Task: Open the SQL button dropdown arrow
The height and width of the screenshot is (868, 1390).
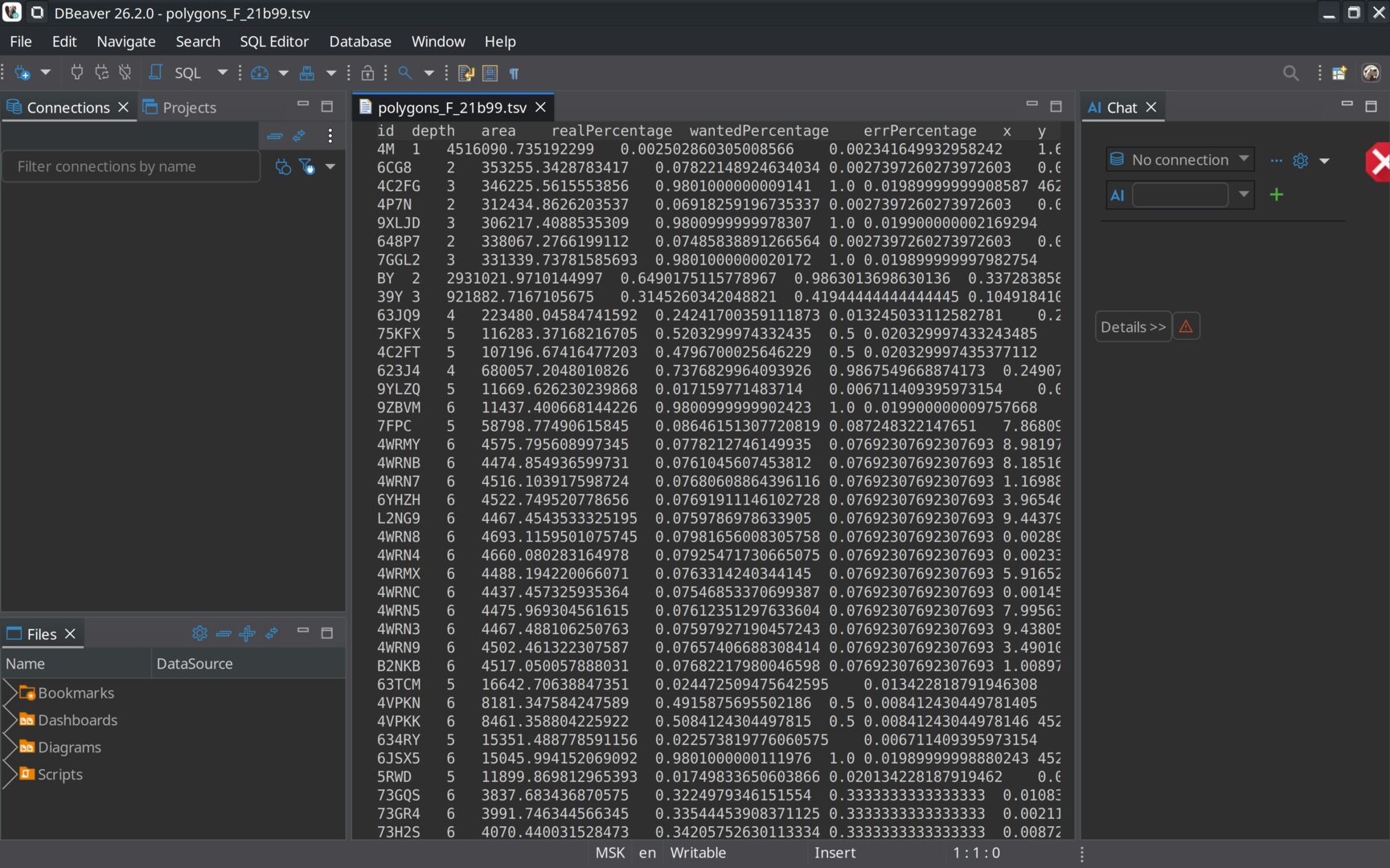Action: [x=223, y=73]
